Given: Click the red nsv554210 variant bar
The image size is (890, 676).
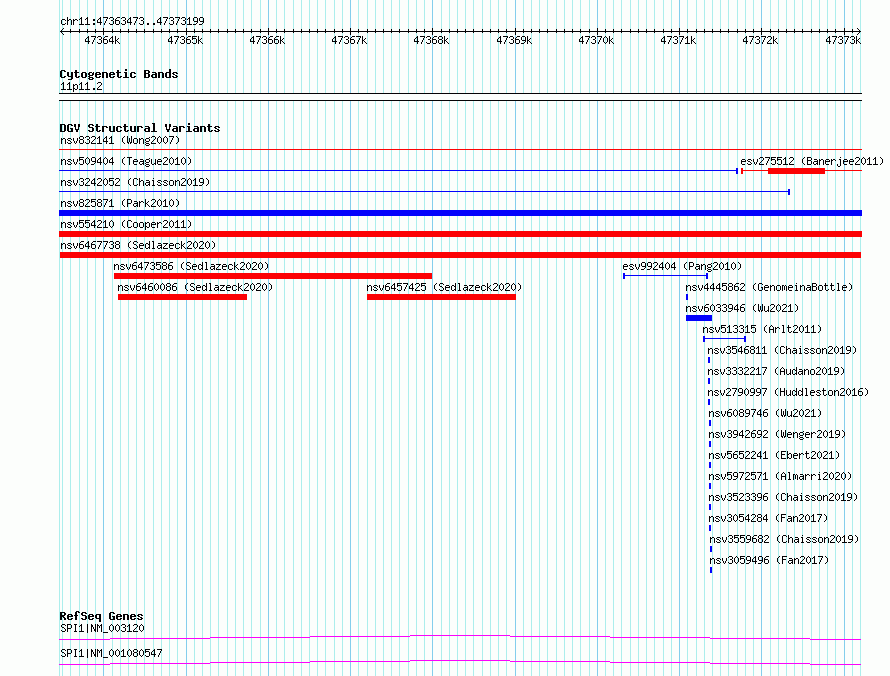Looking at the screenshot, I should coord(460,234).
